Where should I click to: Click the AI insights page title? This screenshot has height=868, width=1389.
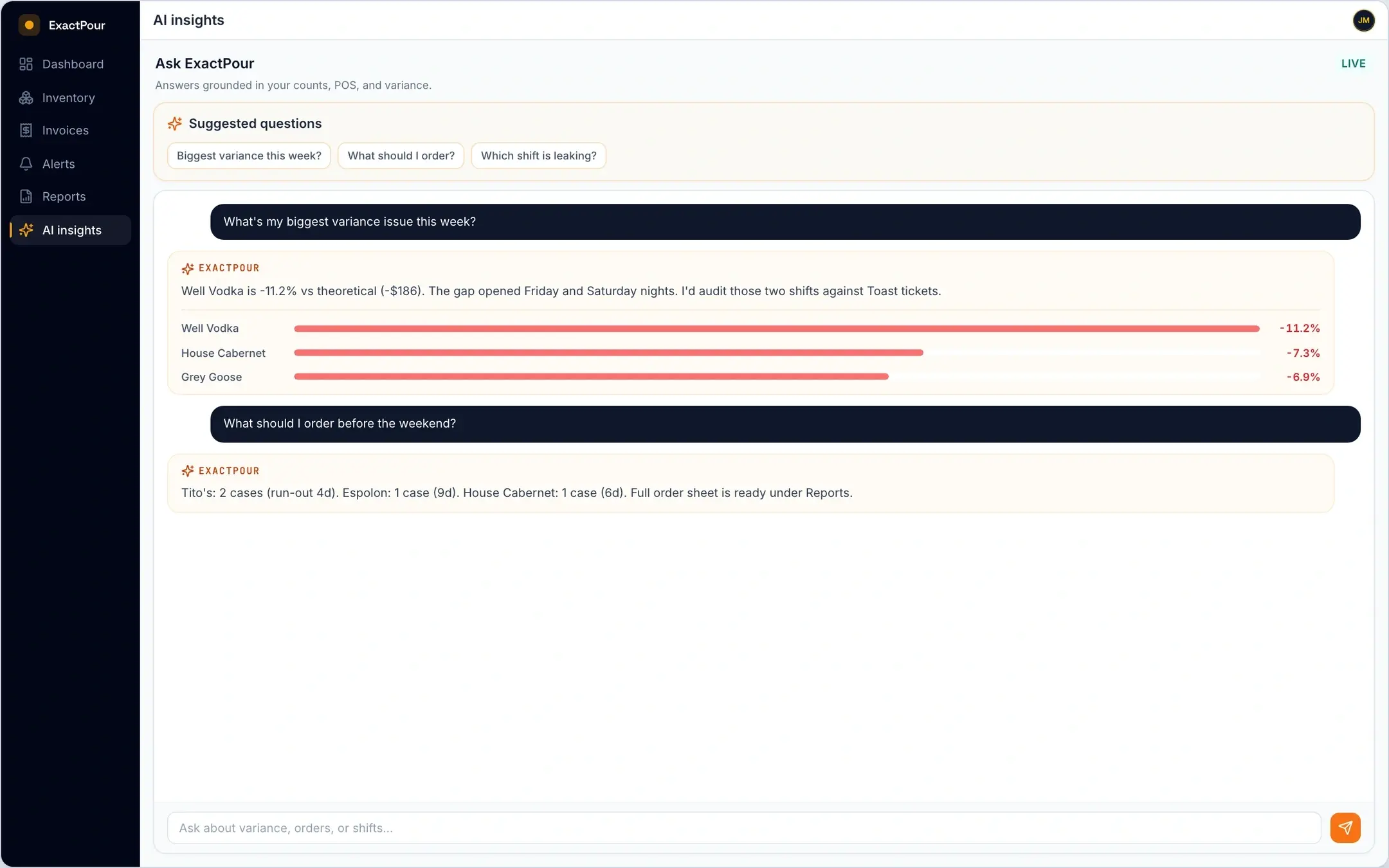188,20
